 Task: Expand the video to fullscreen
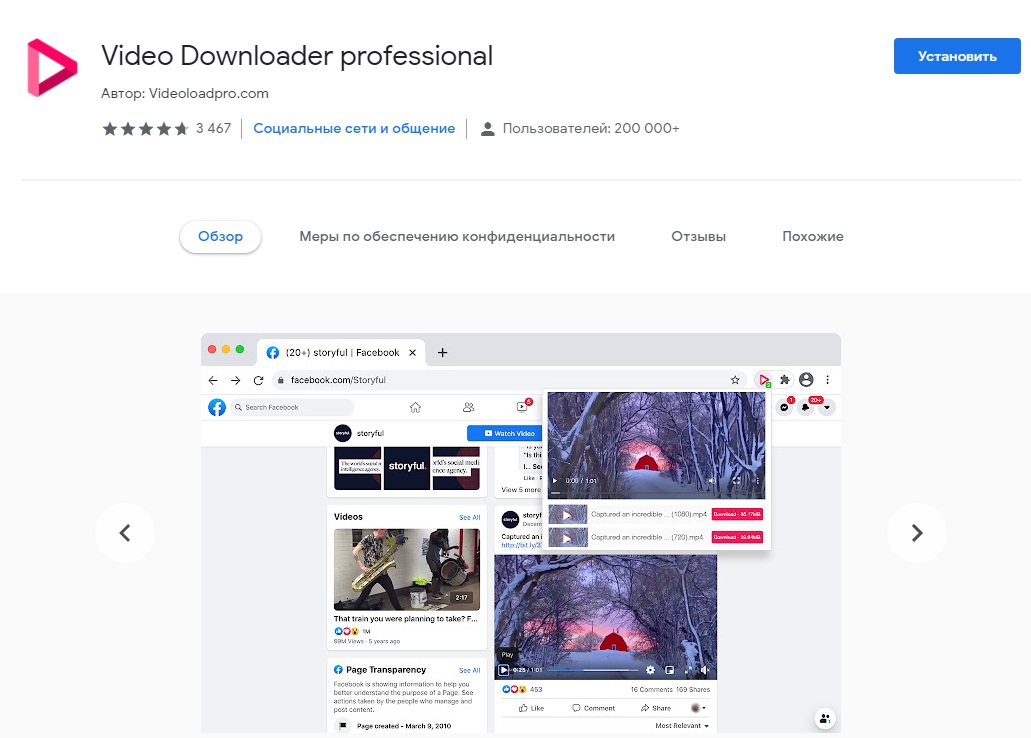[689, 670]
